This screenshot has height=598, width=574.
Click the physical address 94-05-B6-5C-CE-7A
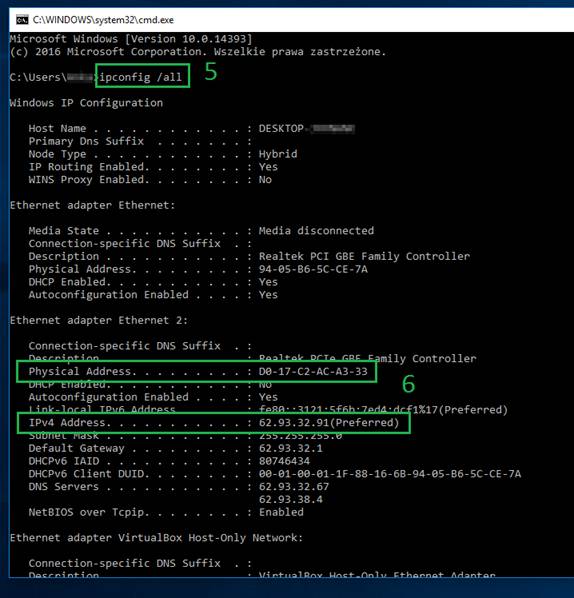pos(313,269)
